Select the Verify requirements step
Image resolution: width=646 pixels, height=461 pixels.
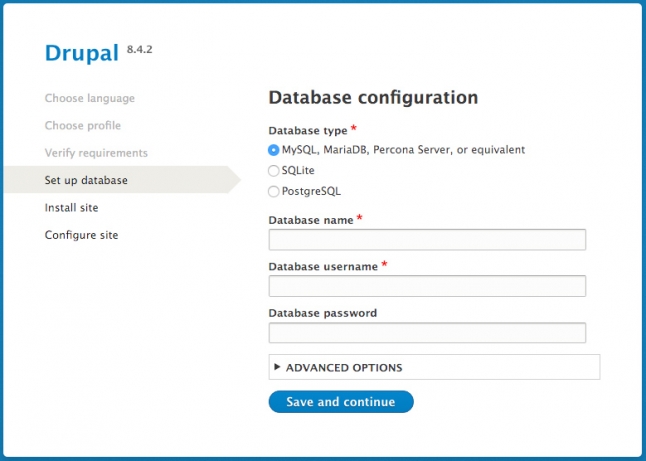pos(96,153)
